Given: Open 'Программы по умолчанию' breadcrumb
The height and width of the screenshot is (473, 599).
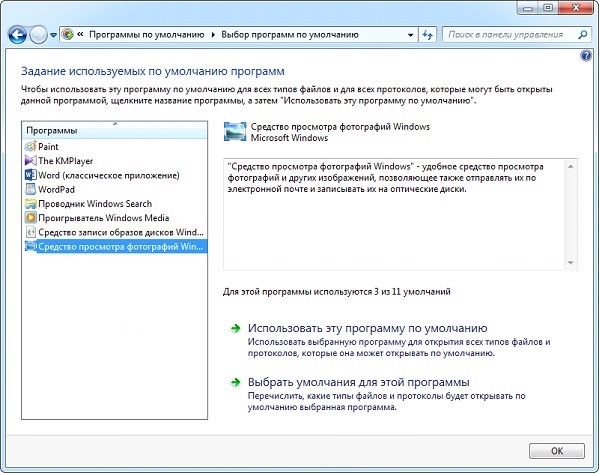Looking at the screenshot, I should click(147, 35).
